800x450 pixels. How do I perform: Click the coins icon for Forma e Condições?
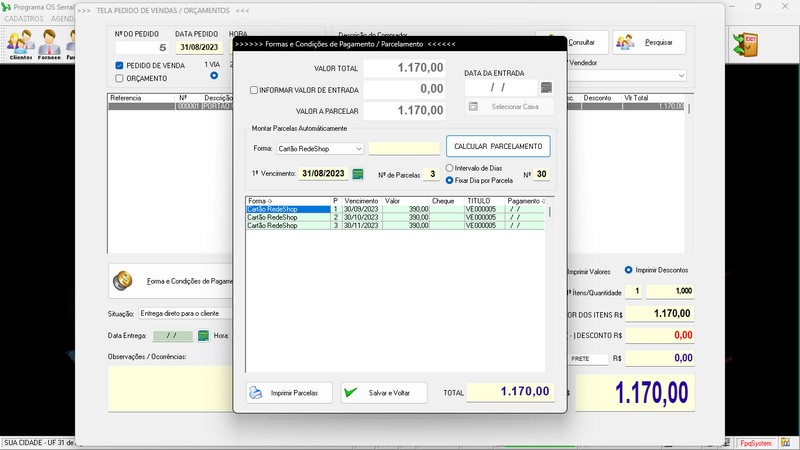coord(123,281)
